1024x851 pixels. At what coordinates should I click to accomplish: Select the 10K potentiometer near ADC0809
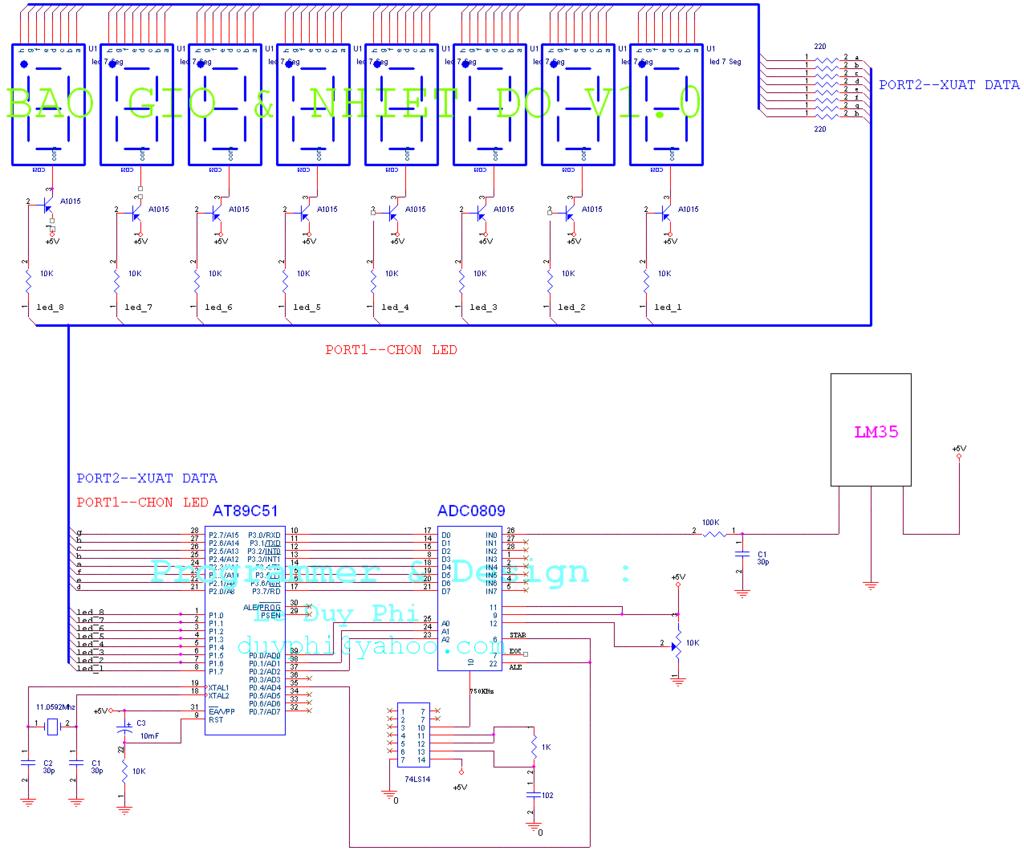678,643
